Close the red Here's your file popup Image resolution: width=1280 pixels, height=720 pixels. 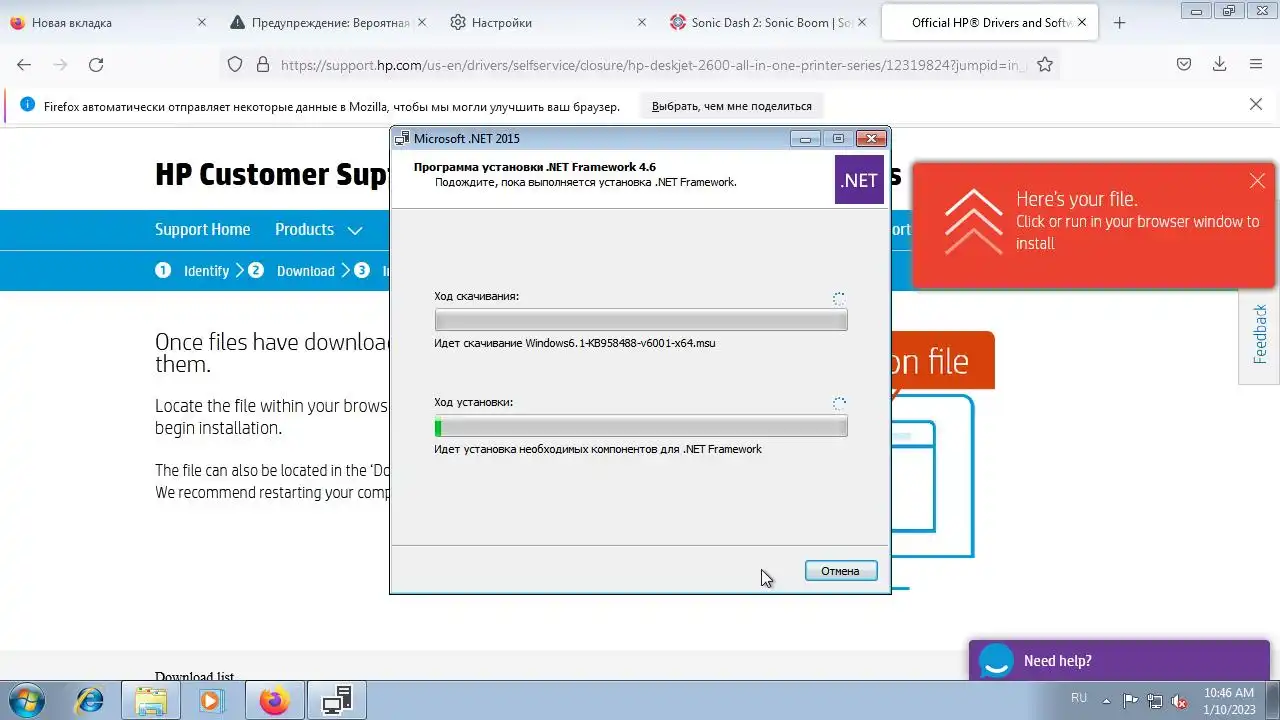click(1257, 181)
